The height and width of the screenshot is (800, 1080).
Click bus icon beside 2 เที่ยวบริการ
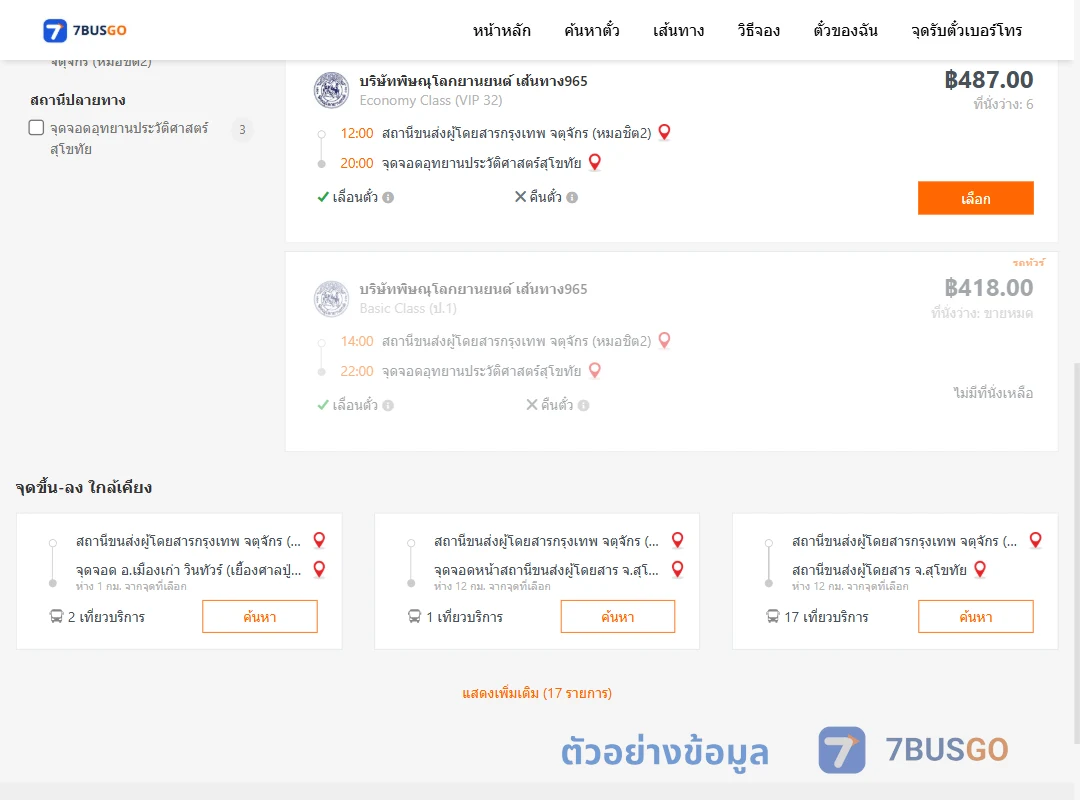click(56, 616)
